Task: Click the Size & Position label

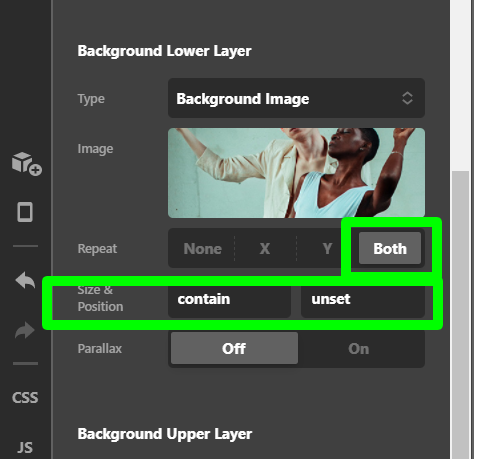Action: pos(100,298)
